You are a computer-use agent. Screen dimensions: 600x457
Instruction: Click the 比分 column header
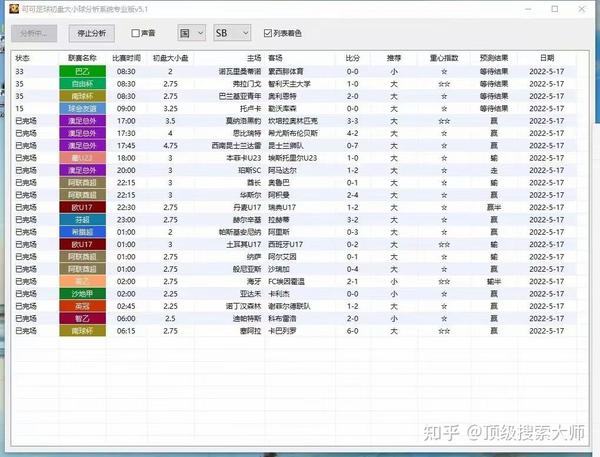pyautogui.click(x=352, y=58)
